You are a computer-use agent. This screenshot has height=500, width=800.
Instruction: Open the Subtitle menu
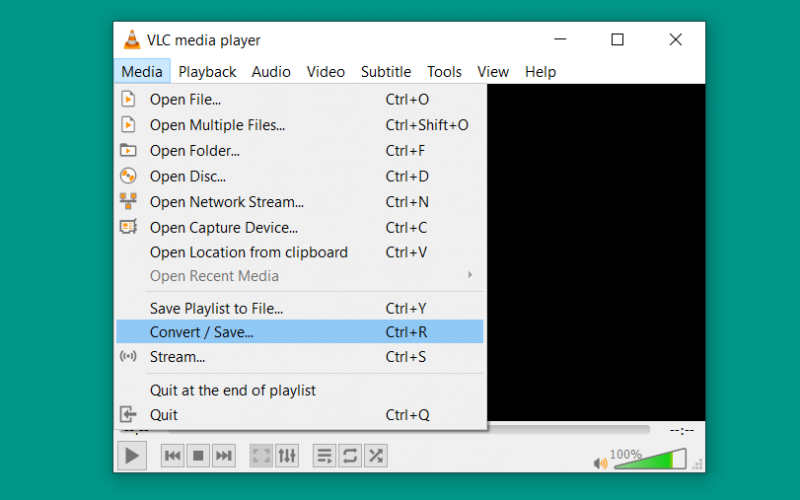(x=386, y=72)
